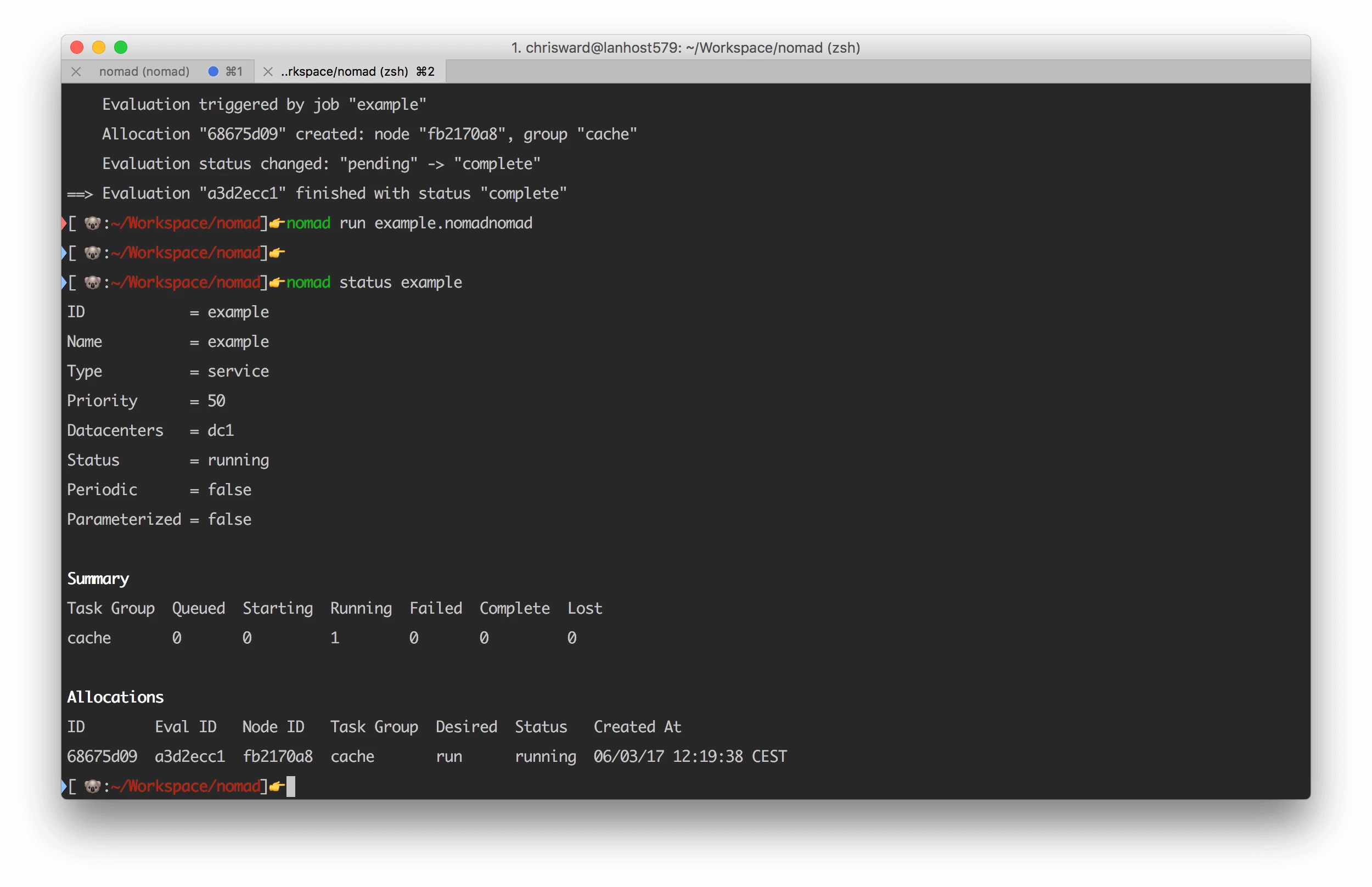Click the 'Datacenters = dc1' line

[150, 430]
